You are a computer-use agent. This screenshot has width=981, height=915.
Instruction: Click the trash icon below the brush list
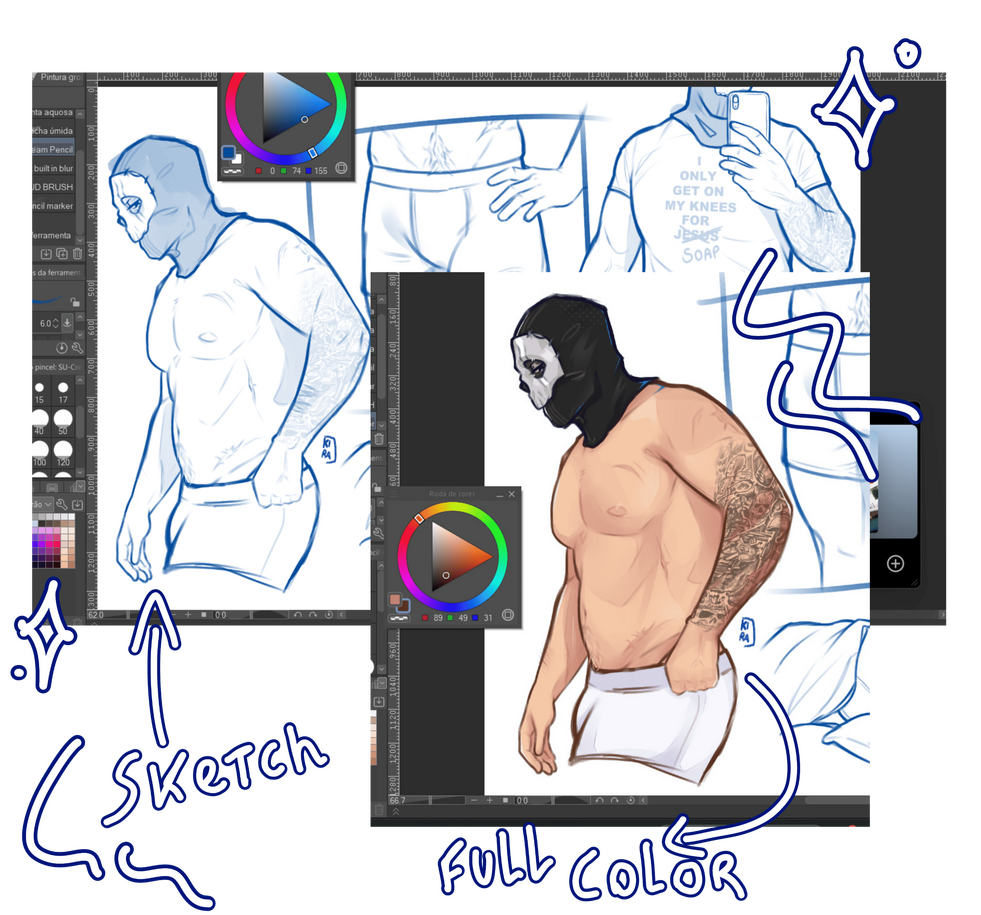pyautogui.click(x=77, y=254)
